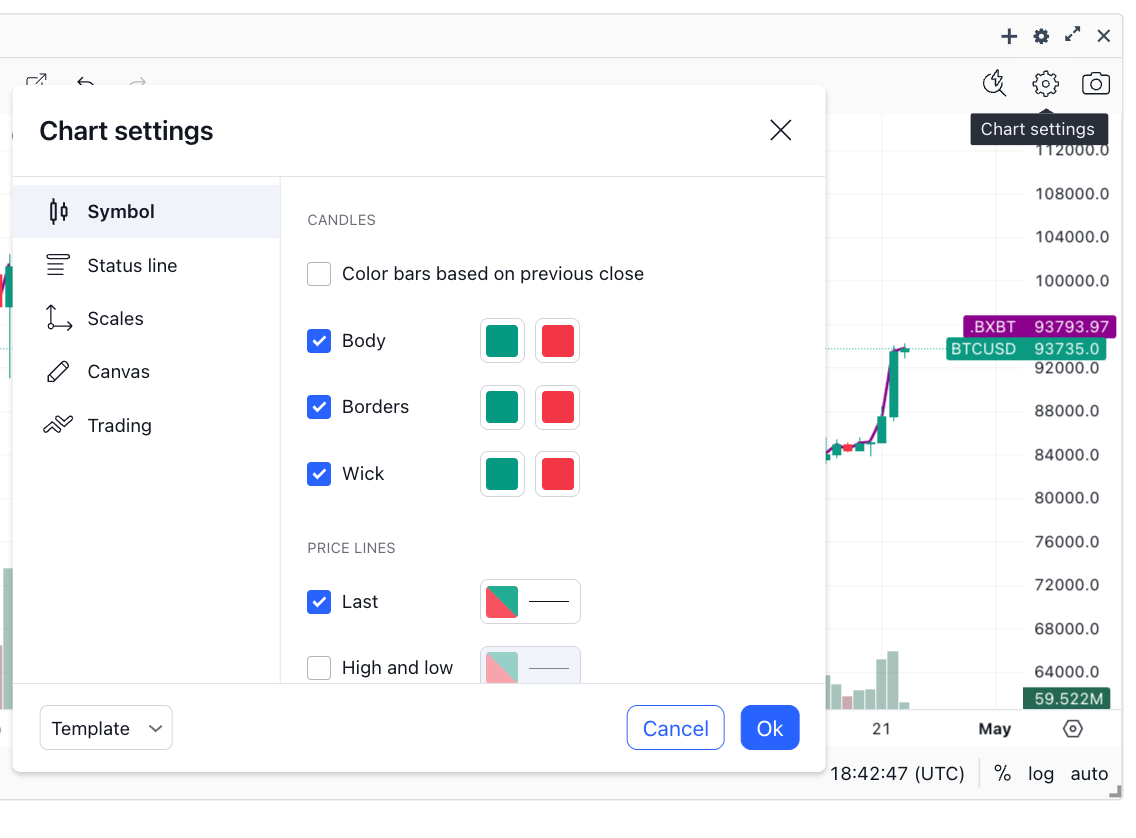Viewport: 1136px width, 838px height.
Task: Confirm settings with the Ok button
Action: [x=769, y=728]
